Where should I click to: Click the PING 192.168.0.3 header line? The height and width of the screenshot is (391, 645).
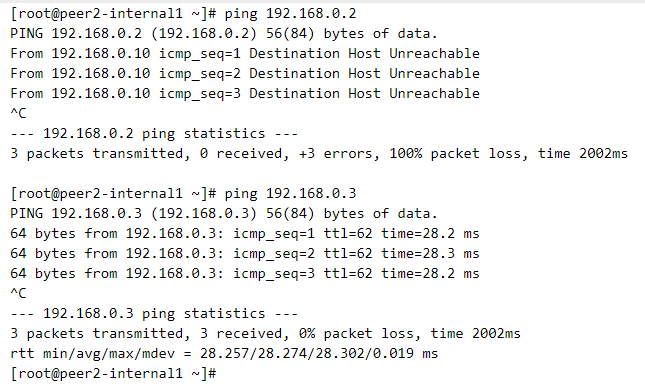pos(224,213)
